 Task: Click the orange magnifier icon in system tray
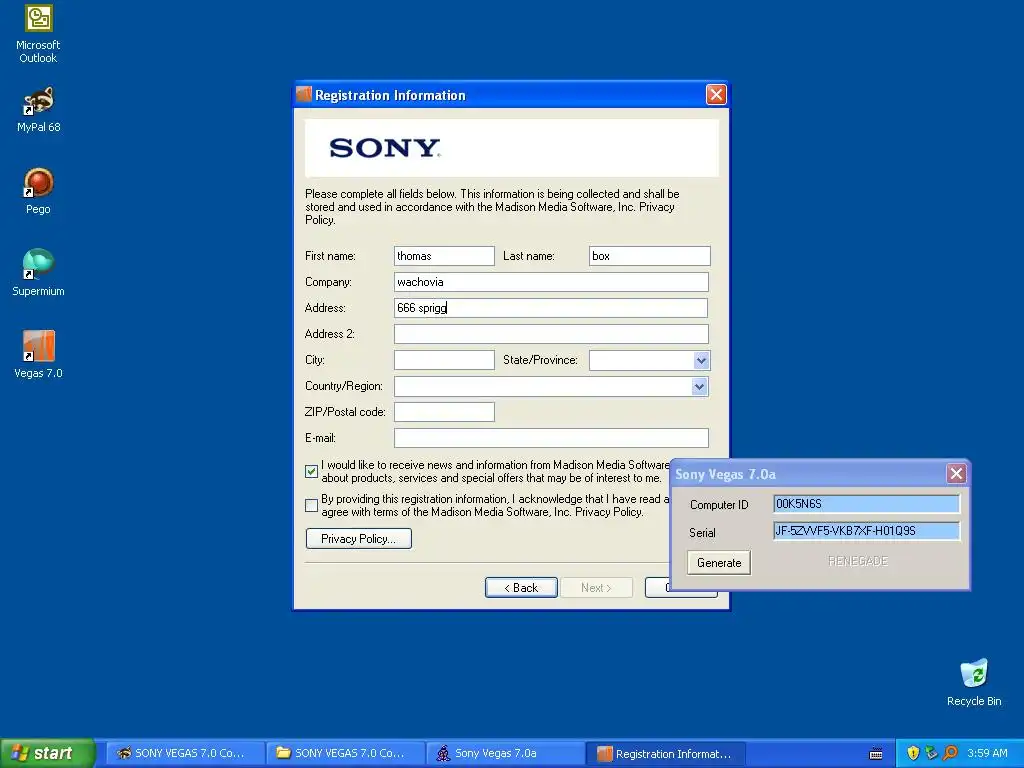click(x=950, y=753)
